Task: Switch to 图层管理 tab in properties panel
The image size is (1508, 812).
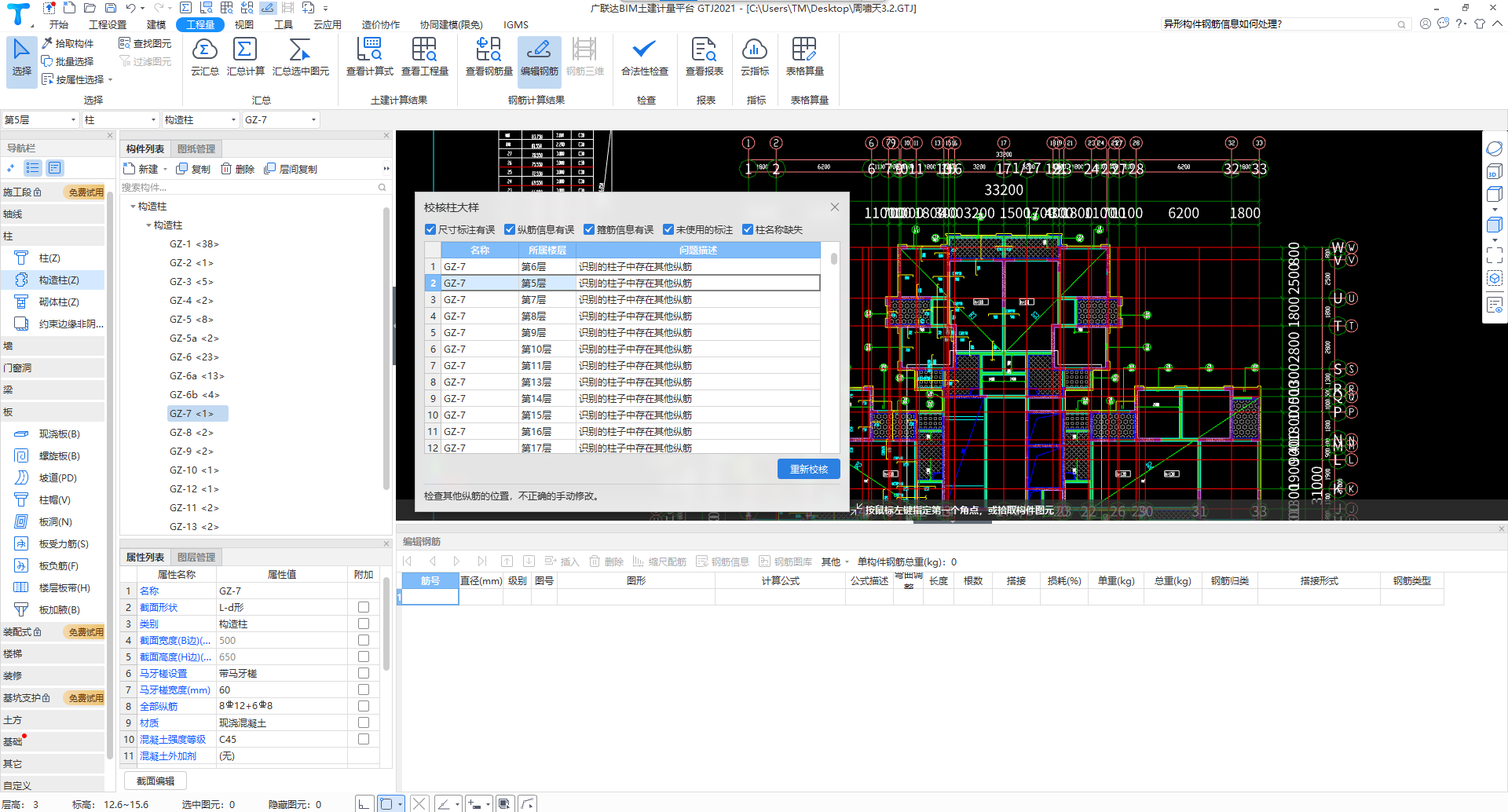Action: (x=196, y=558)
